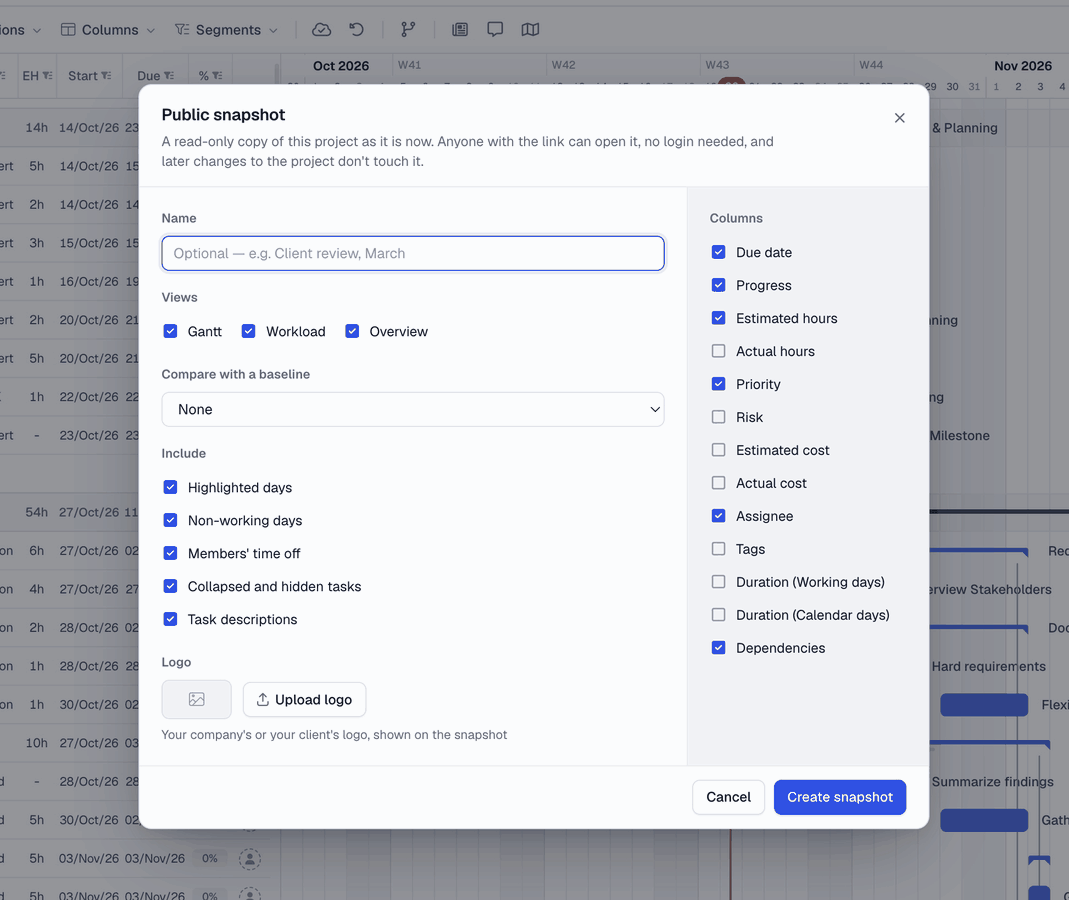Click the Cancel button

click(728, 797)
